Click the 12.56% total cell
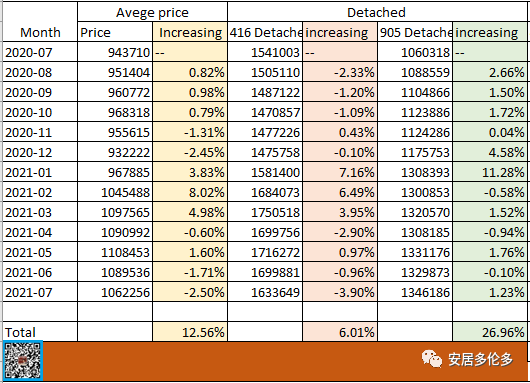Image resolution: width=530 pixels, height=383 pixels. pyautogui.click(x=190, y=332)
